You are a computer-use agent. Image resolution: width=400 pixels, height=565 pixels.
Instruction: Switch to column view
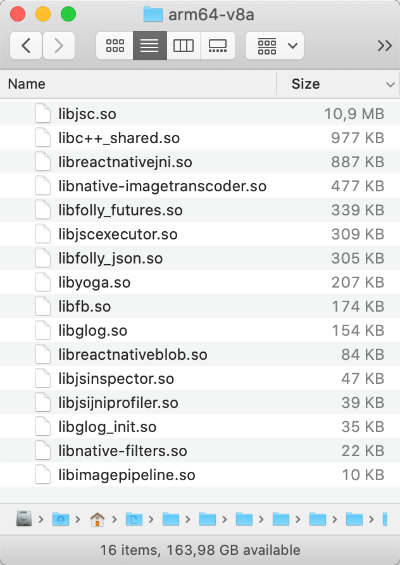(183, 46)
